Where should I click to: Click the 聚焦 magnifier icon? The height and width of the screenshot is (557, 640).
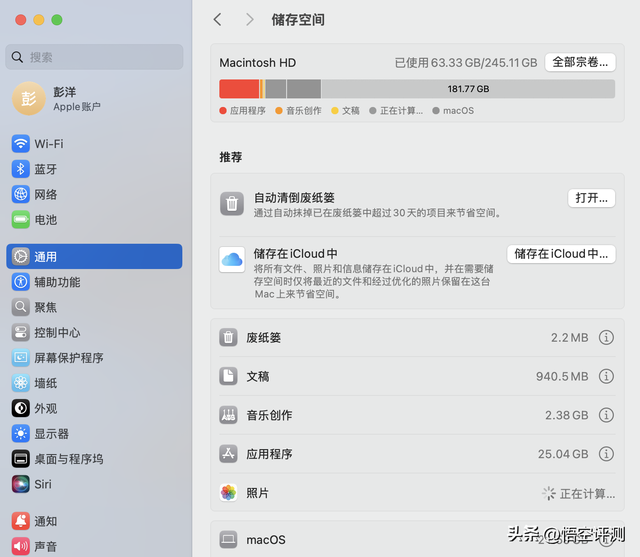[20, 307]
